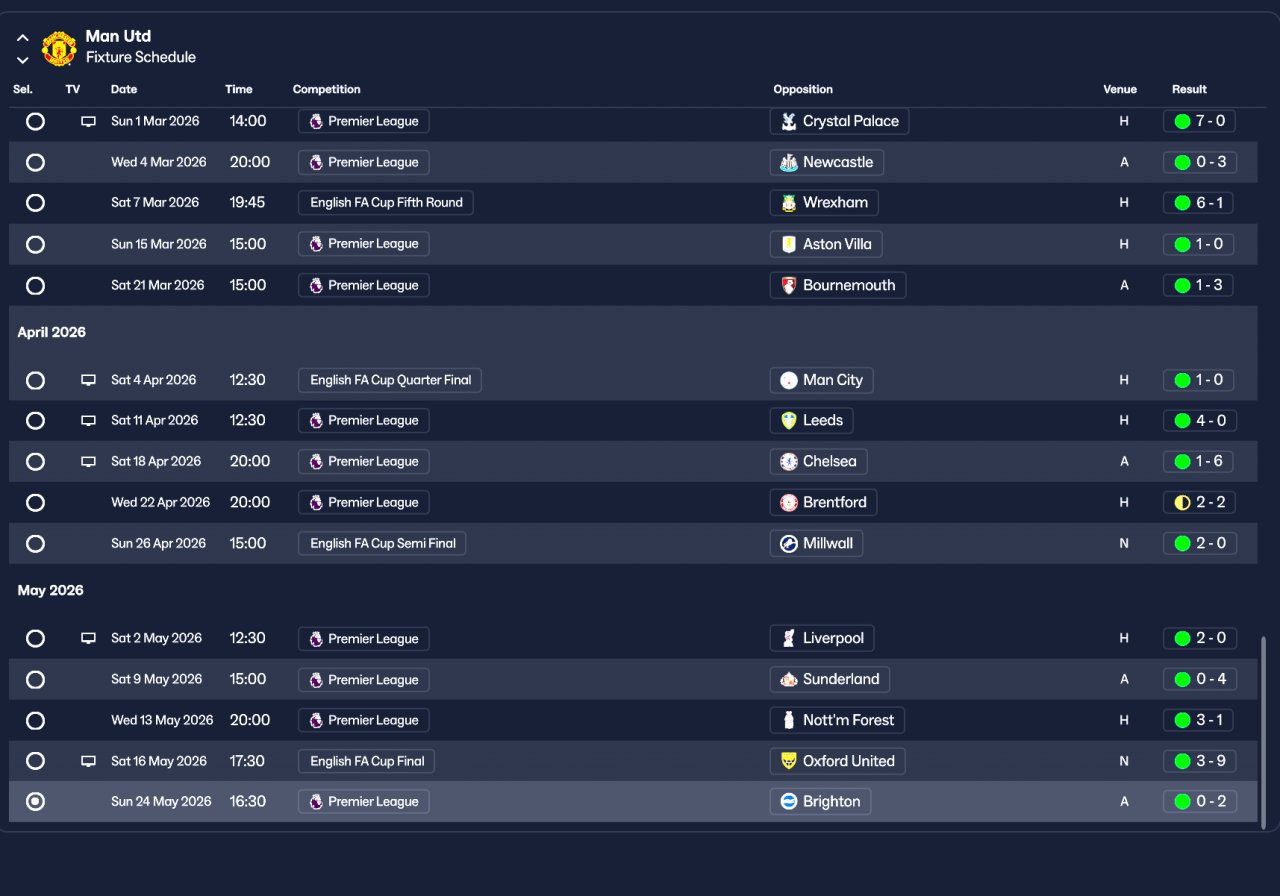
Task: Click the selected radio button in the Brighton row
Action: click(x=35, y=801)
